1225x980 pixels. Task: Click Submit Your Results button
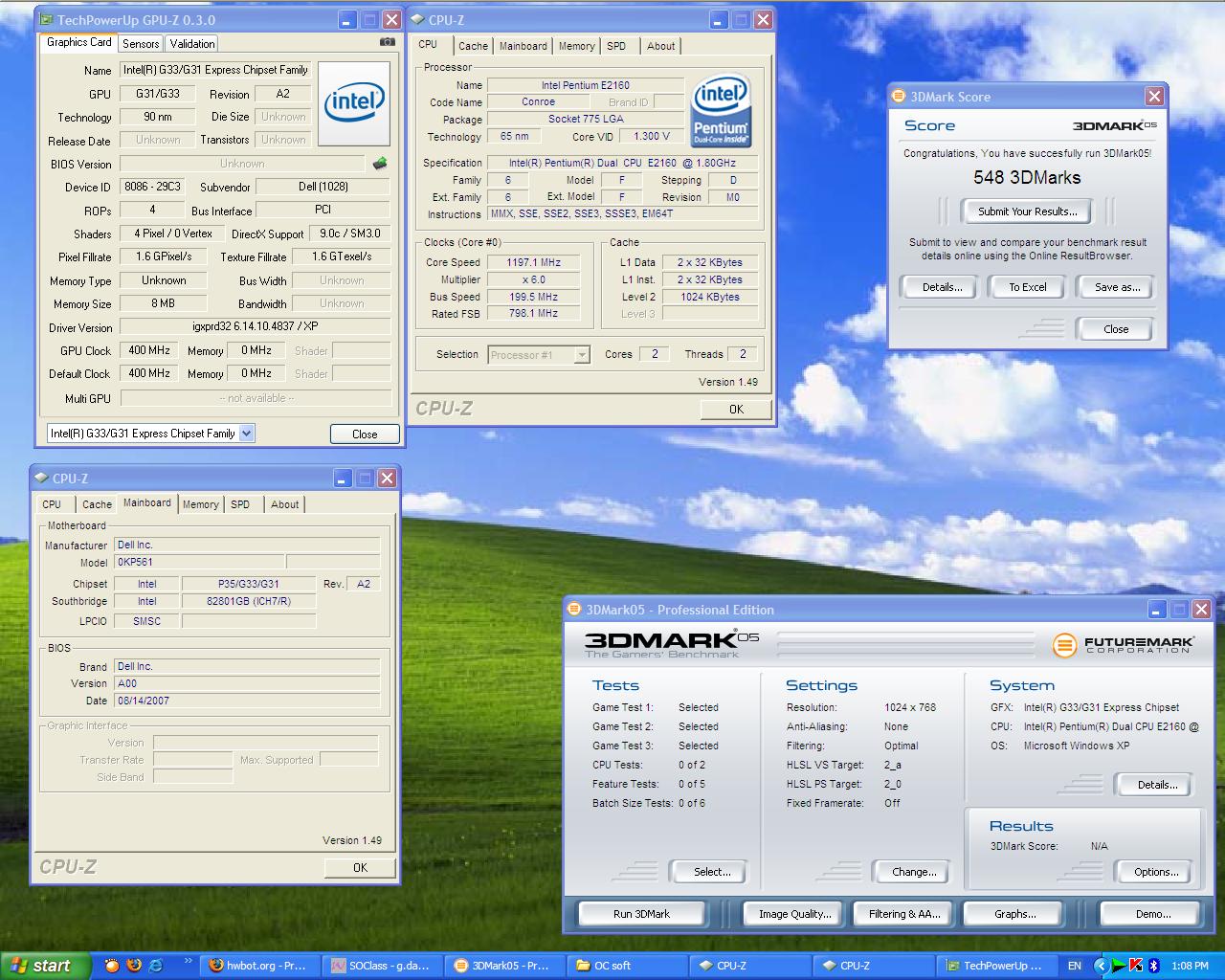[1027, 212]
